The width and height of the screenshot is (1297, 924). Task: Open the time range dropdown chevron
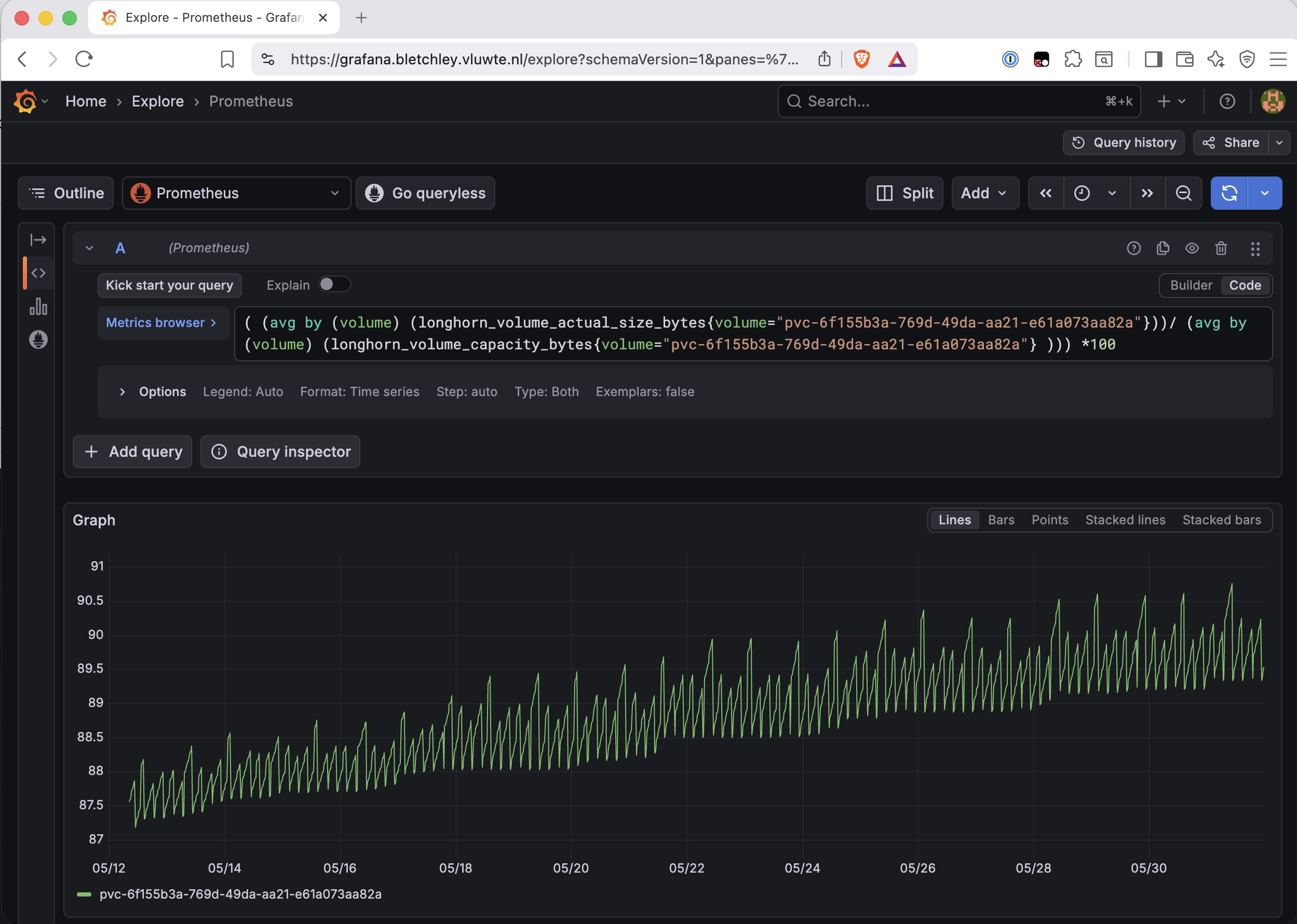click(1112, 194)
